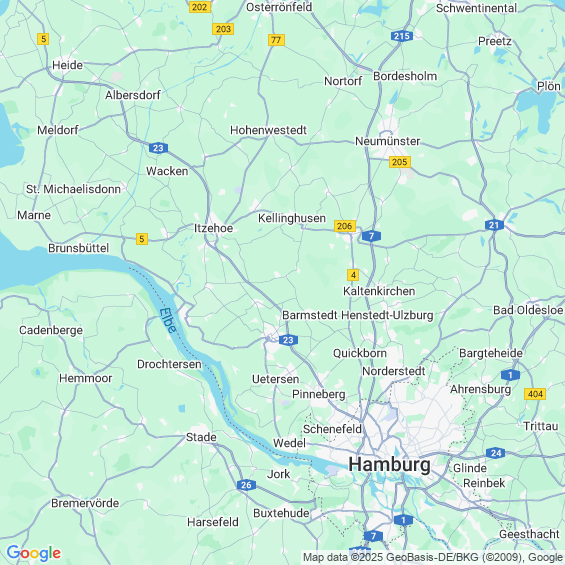Click the A23 highway shield near Wacken
Screen dimensions: 565x565
point(158,148)
